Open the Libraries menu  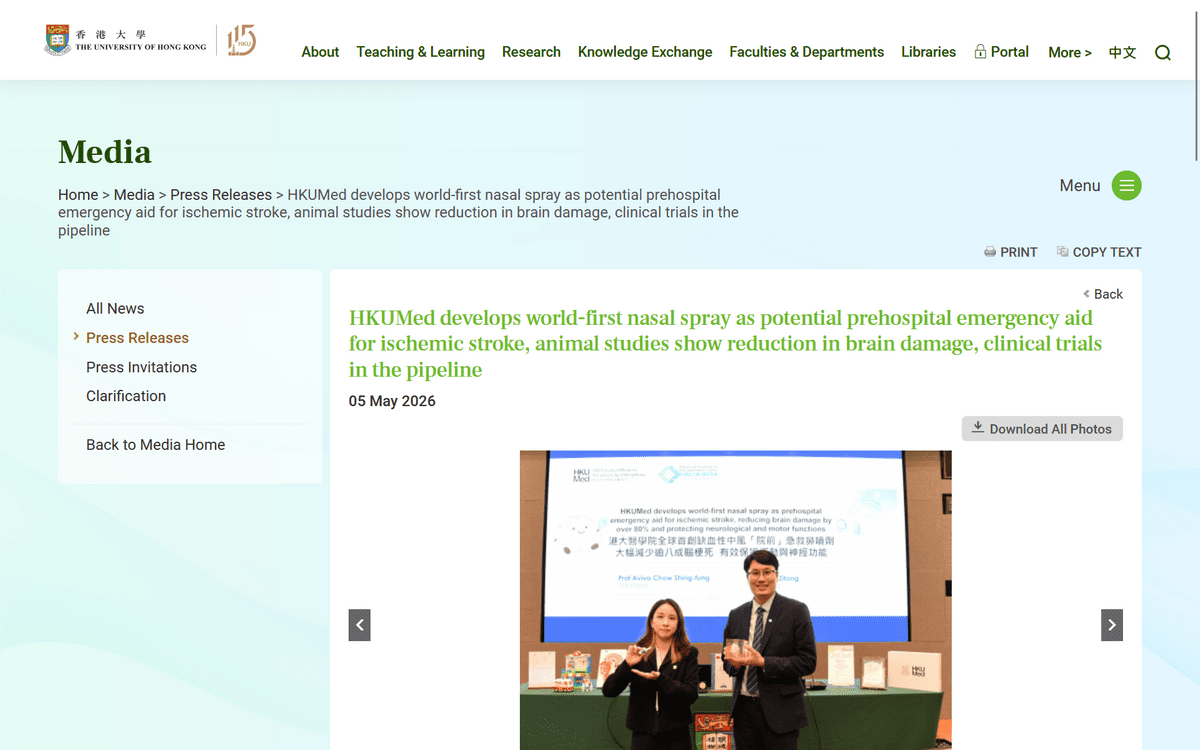(928, 52)
